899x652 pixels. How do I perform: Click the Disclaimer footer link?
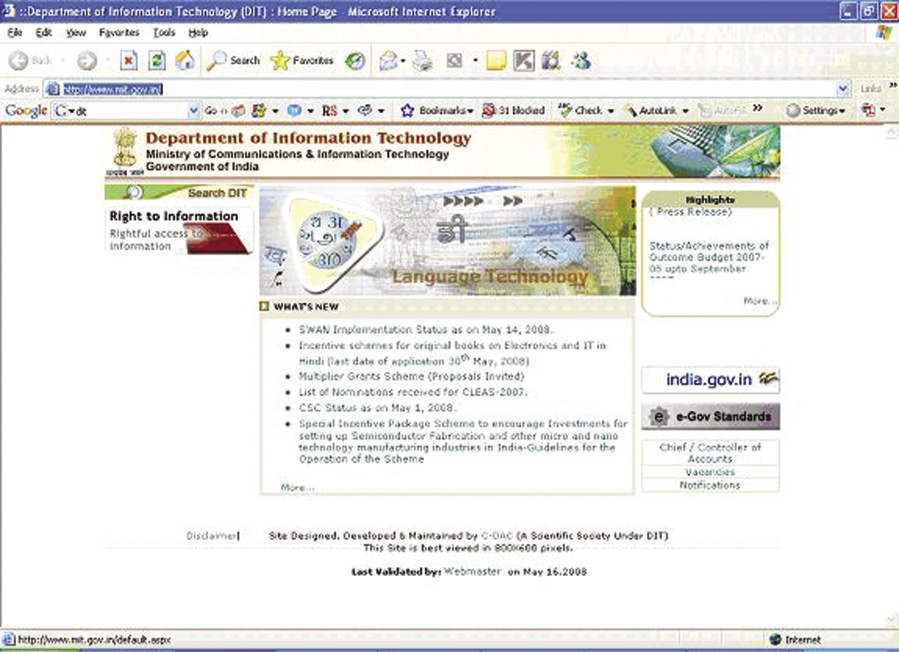tap(212, 536)
